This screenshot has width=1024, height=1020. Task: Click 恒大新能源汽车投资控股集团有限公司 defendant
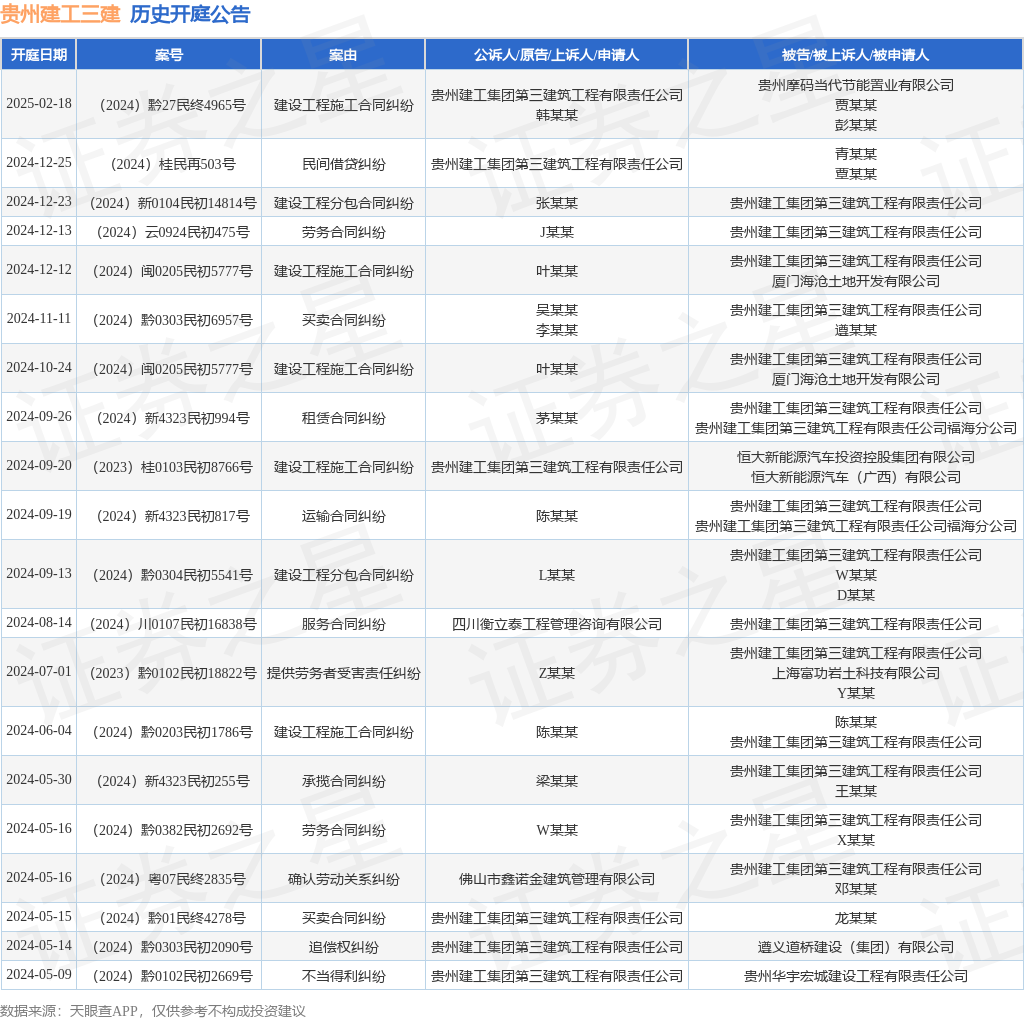click(x=856, y=457)
